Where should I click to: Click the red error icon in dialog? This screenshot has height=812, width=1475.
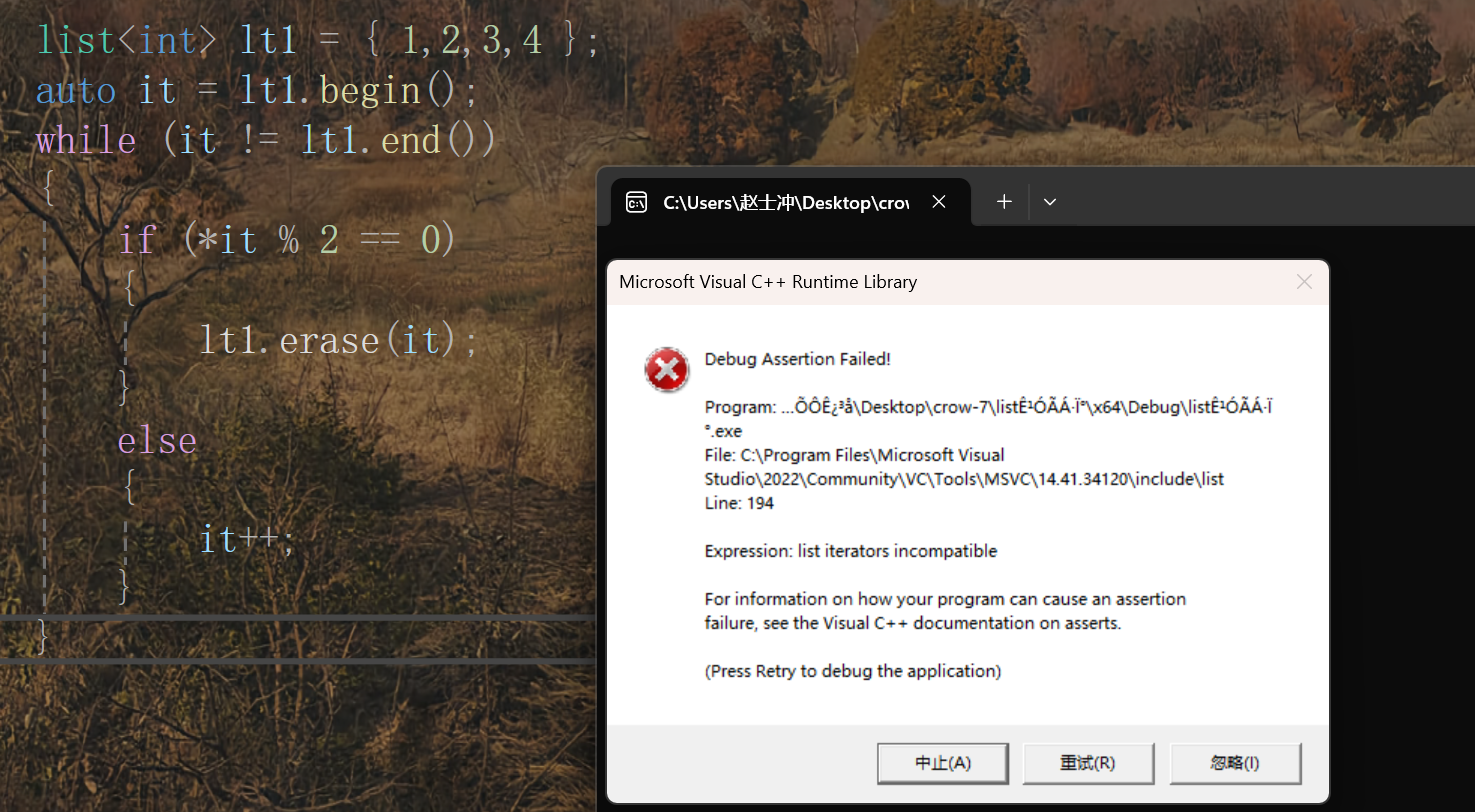667,369
